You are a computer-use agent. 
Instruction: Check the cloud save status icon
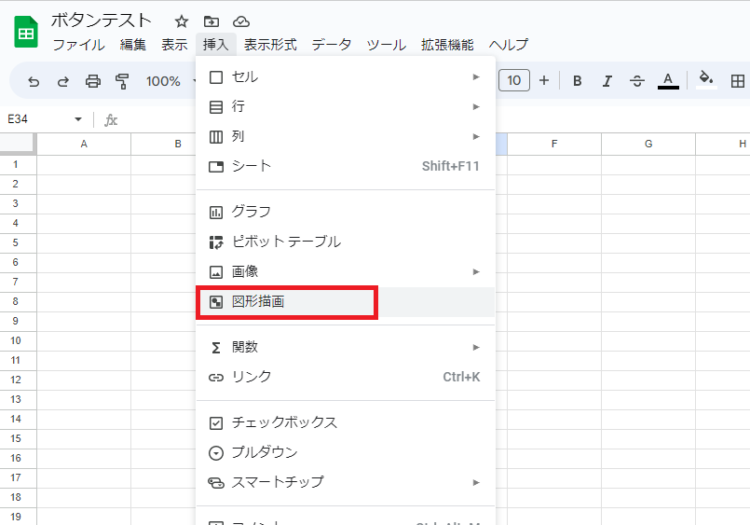click(x=241, y=22)
